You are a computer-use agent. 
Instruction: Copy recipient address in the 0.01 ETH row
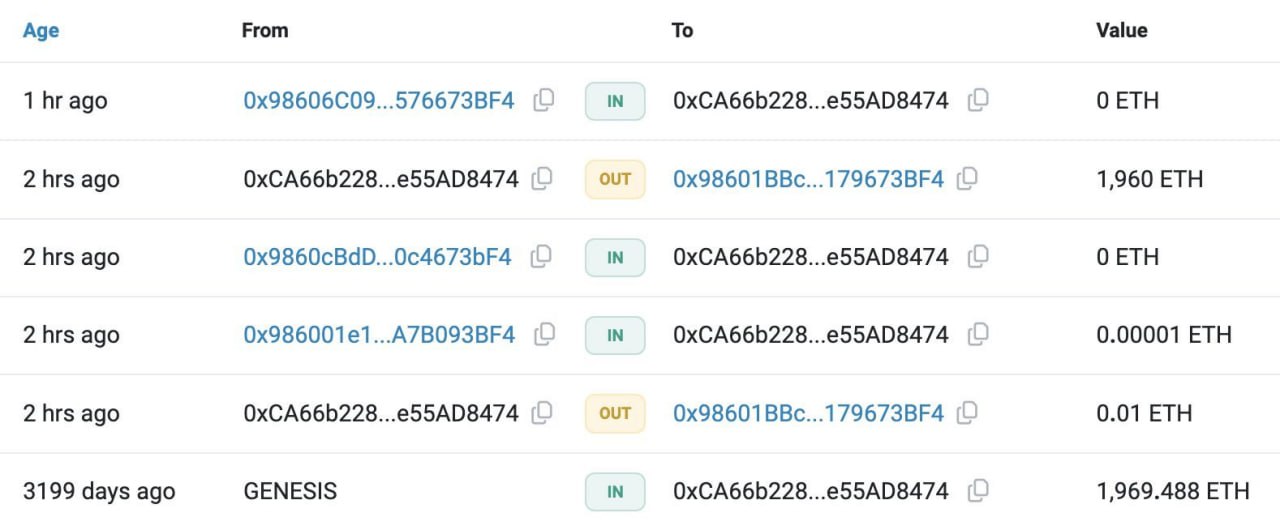967,412
